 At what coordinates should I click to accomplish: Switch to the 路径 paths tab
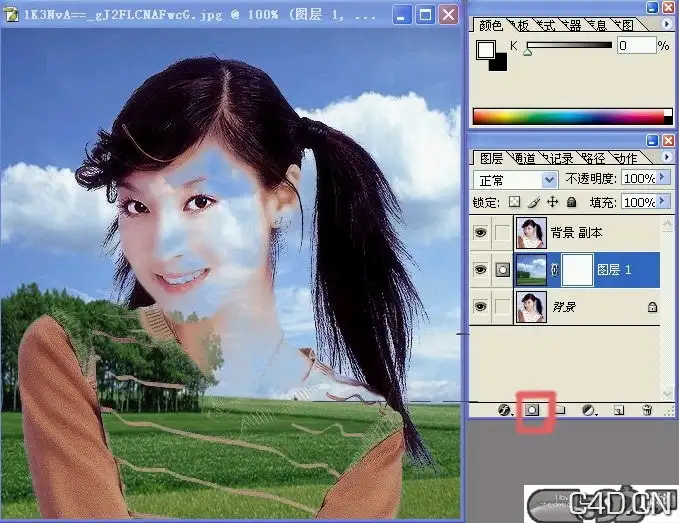click(592, 158)
